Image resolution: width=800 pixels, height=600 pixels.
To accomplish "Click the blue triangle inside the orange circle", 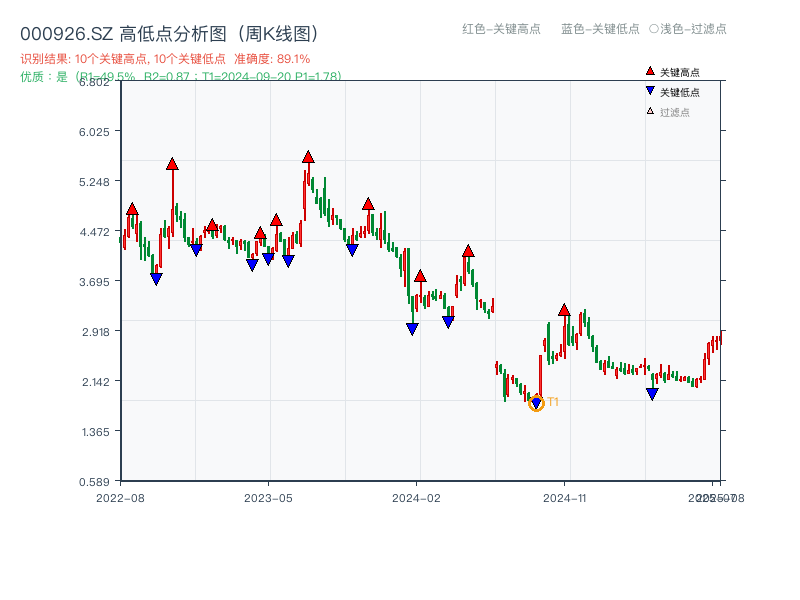I will [x=536, y=403].
